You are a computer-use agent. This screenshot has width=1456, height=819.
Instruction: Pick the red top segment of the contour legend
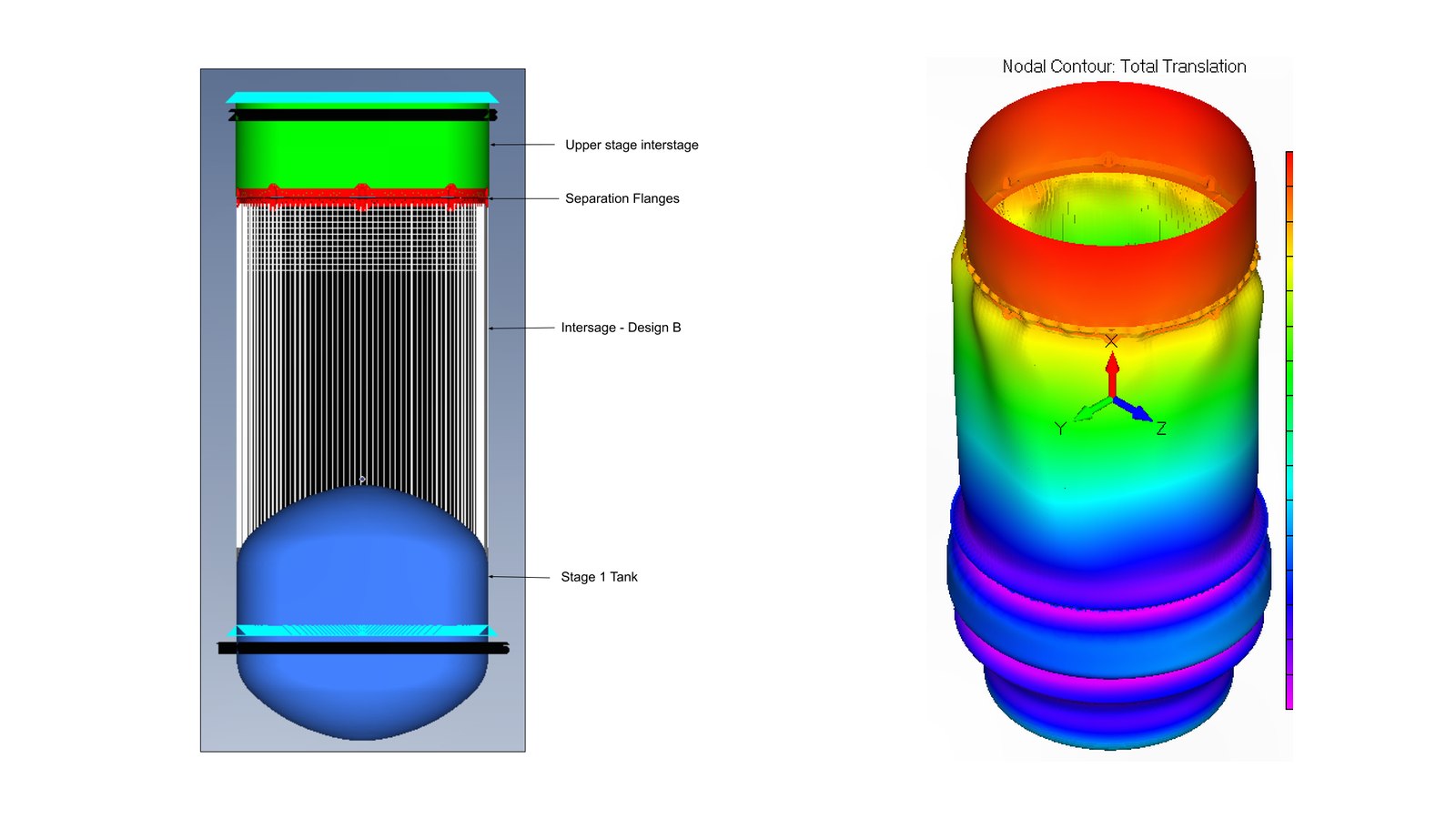1289,169
